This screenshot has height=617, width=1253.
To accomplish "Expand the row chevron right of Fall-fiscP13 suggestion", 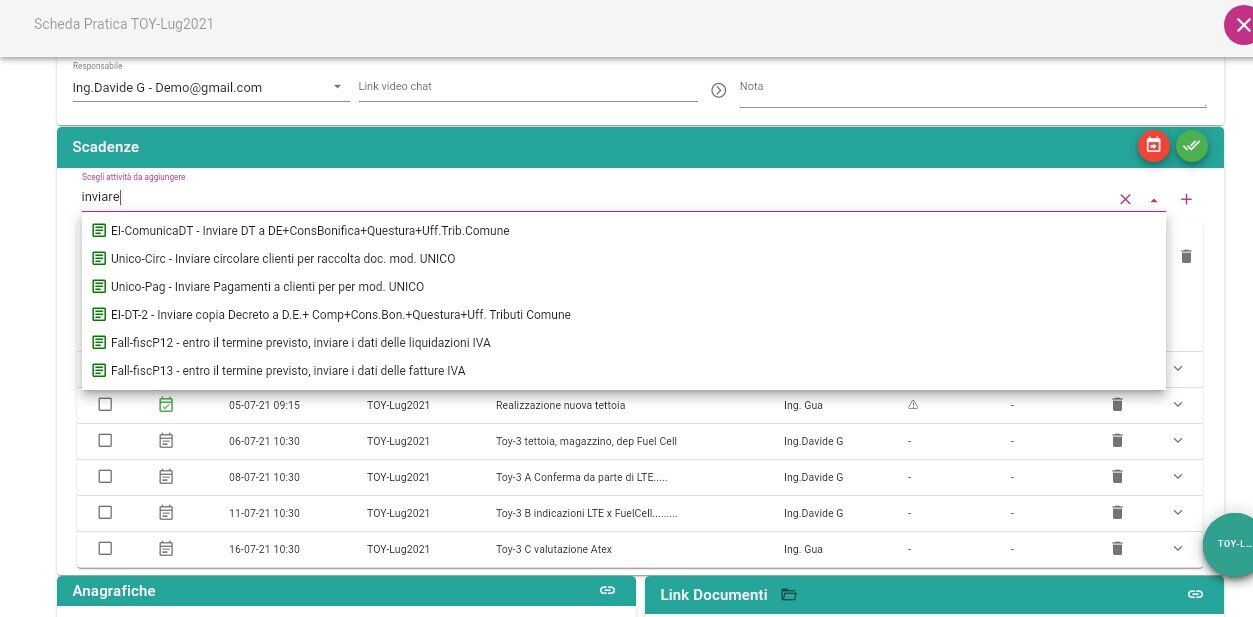I will (1178, 368).
